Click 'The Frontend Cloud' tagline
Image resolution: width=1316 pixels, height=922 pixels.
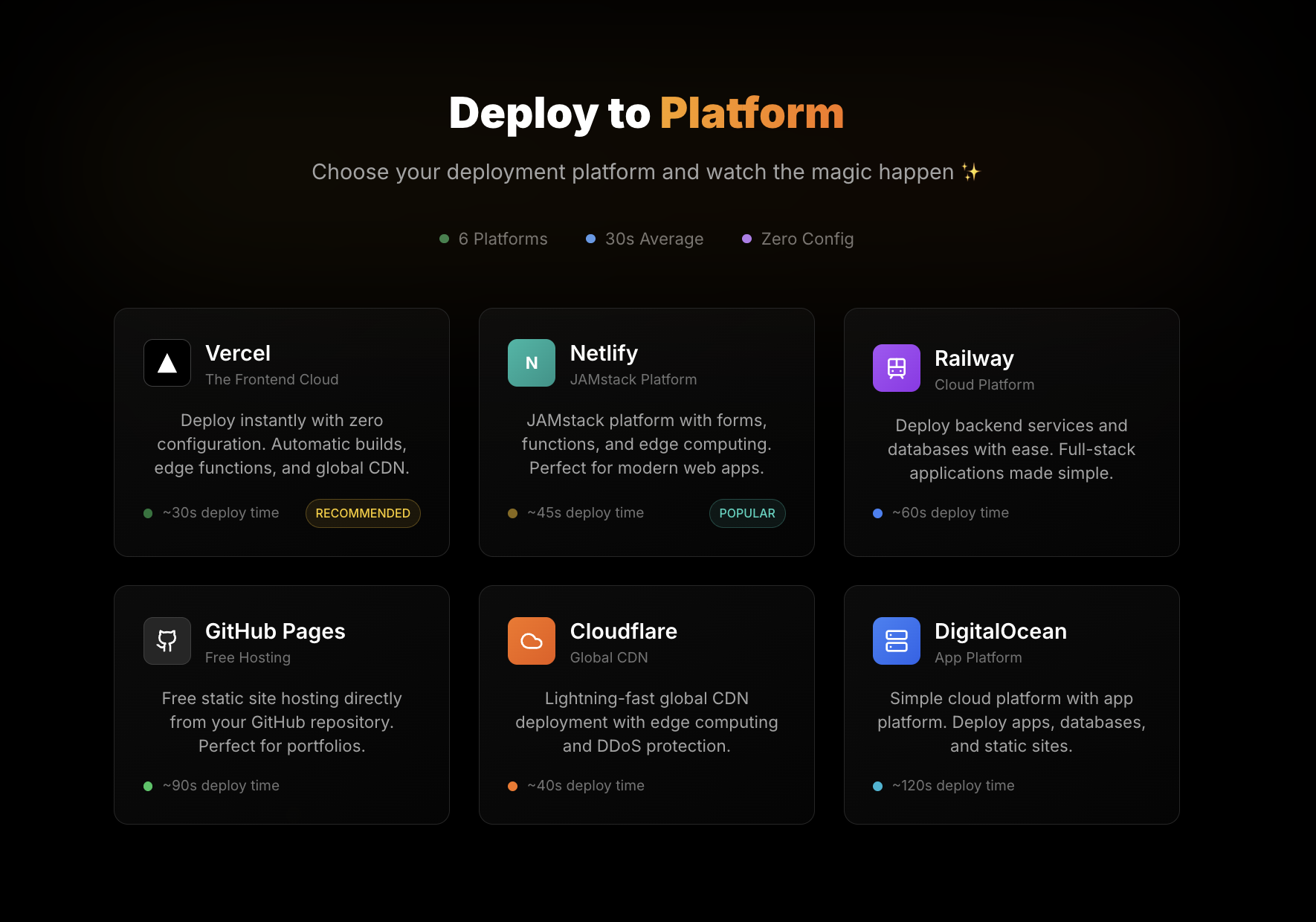(272, 379)
